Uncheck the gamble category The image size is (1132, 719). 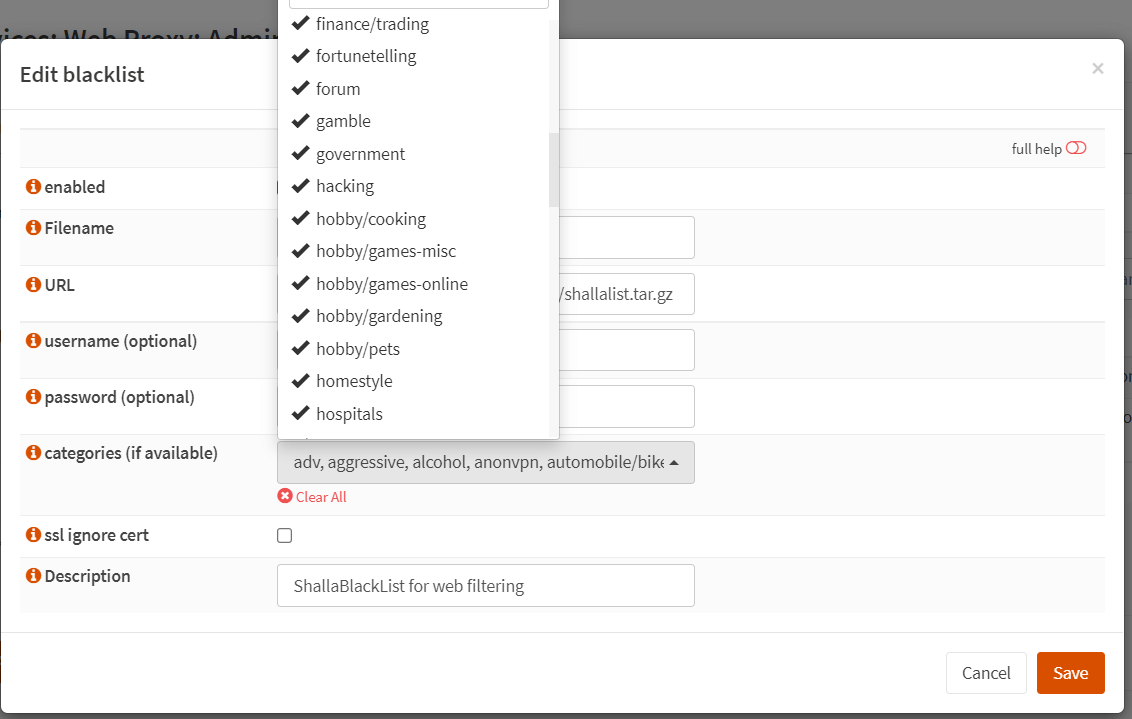[343, 121]
